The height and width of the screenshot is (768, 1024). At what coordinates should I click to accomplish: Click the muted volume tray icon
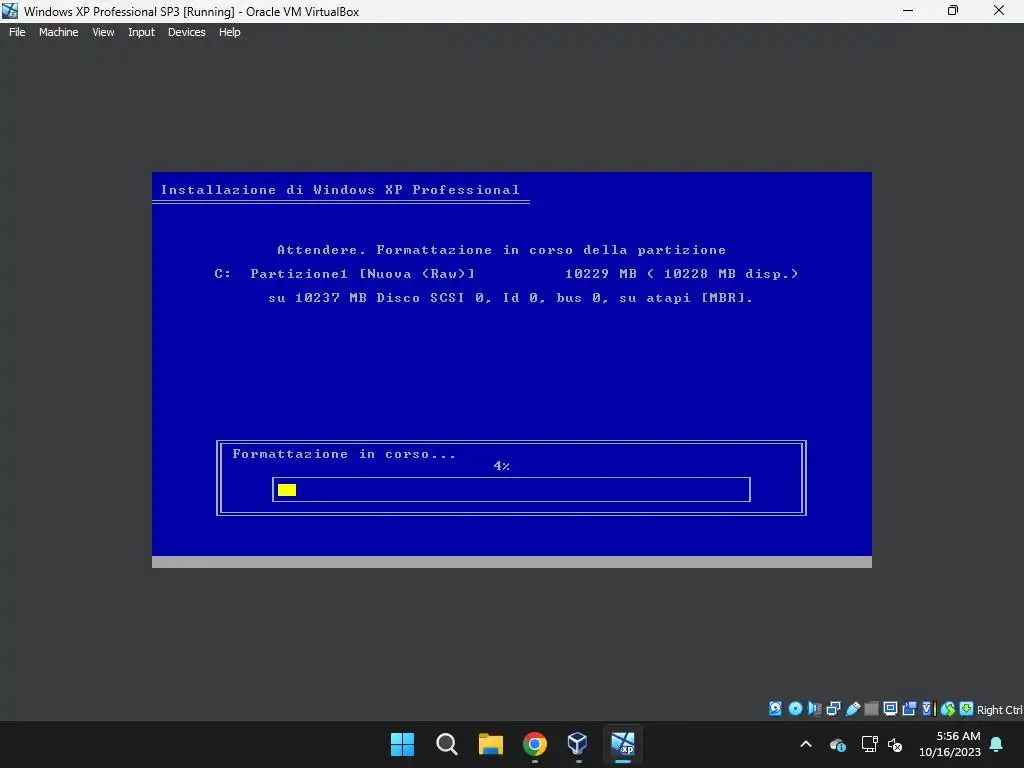895,744
